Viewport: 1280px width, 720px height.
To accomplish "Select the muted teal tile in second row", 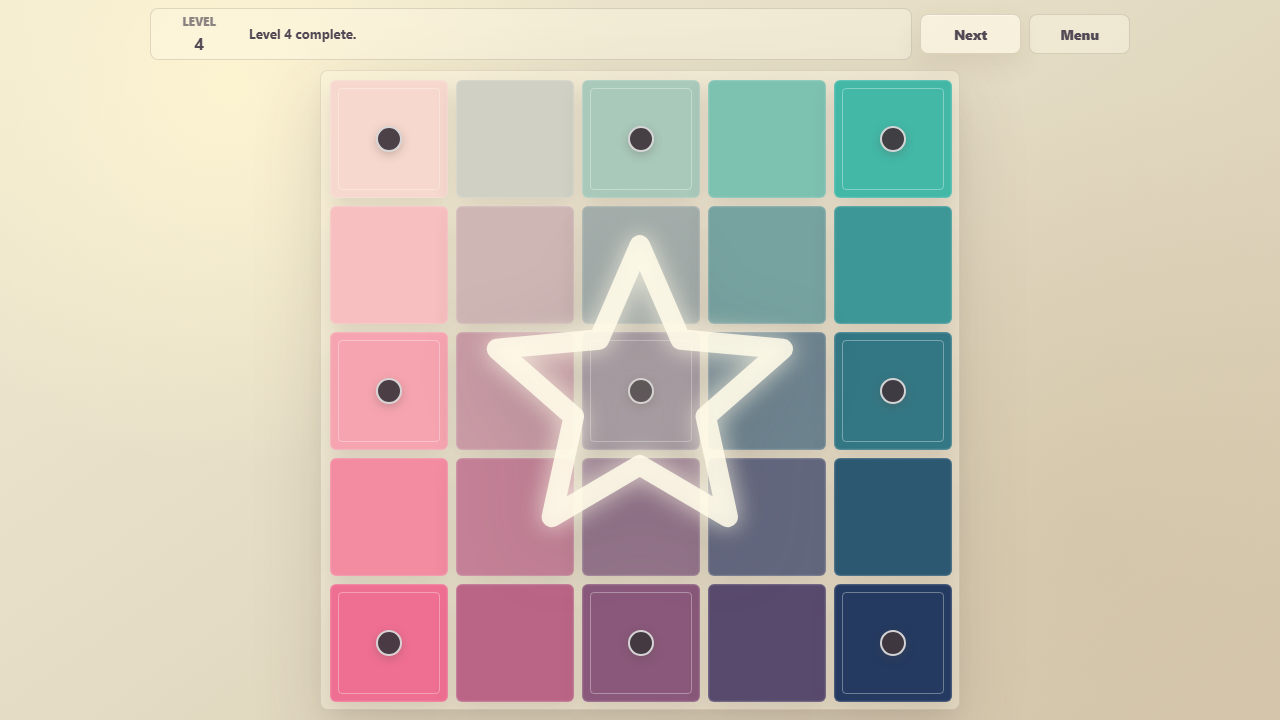I will point(767,265).
